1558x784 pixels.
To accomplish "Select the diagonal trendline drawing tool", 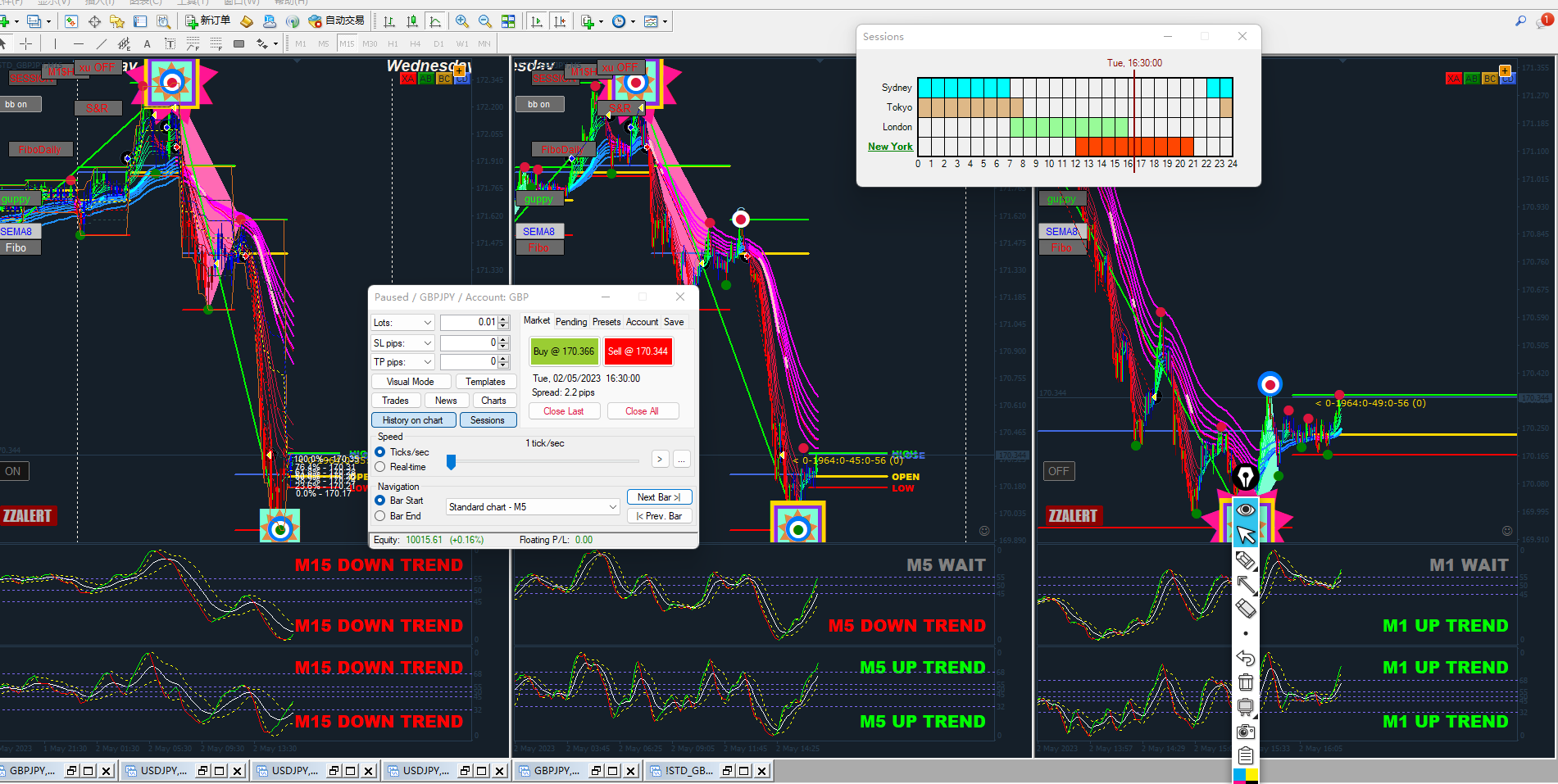I will [x=102, y=43].
